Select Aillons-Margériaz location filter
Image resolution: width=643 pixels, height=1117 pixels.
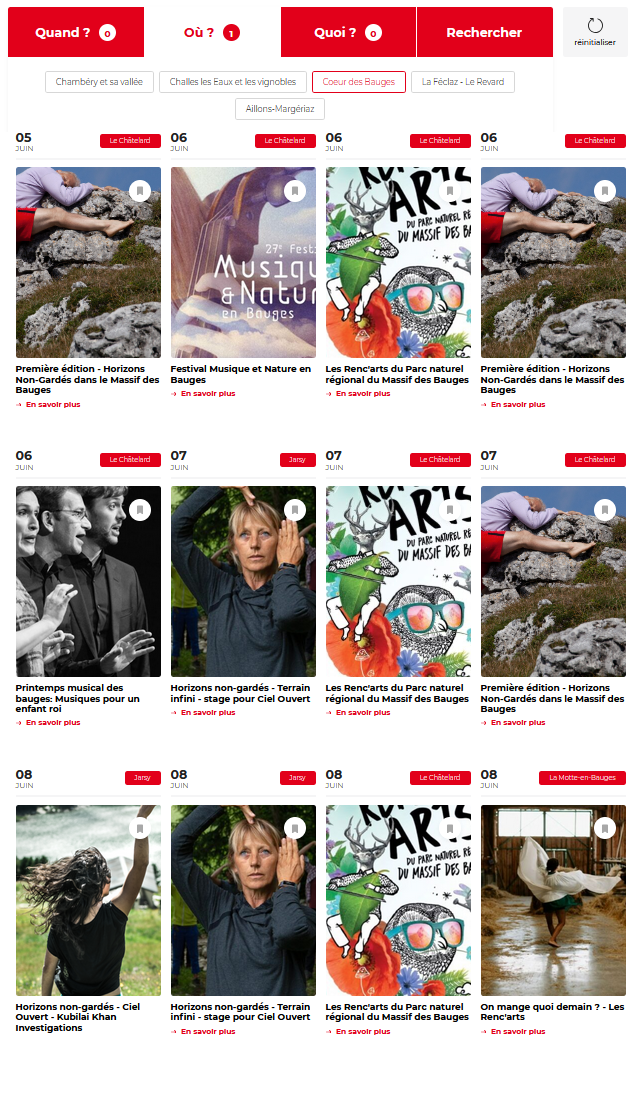280,109
